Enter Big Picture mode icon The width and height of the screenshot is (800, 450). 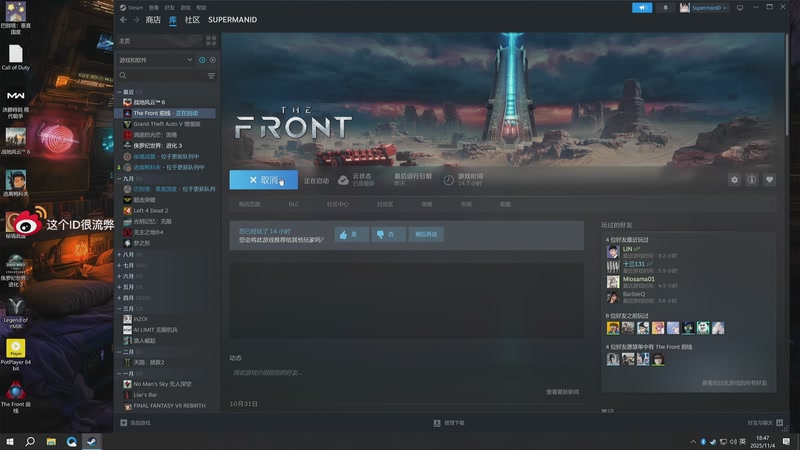740,8
